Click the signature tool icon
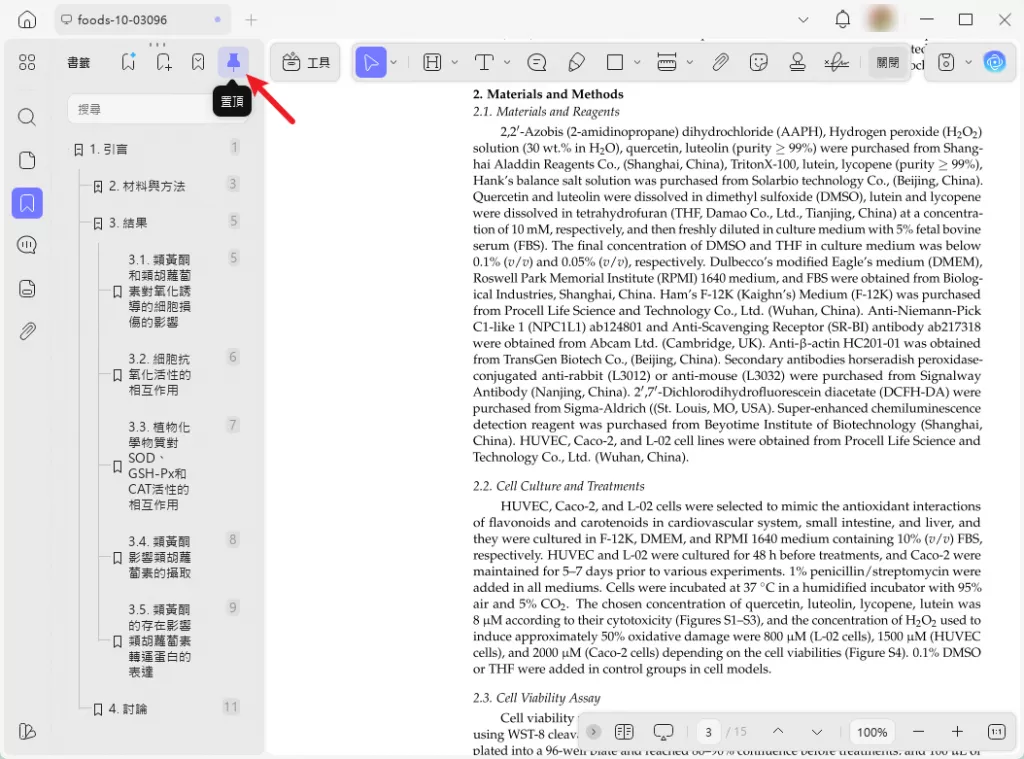 click(837, 62)
